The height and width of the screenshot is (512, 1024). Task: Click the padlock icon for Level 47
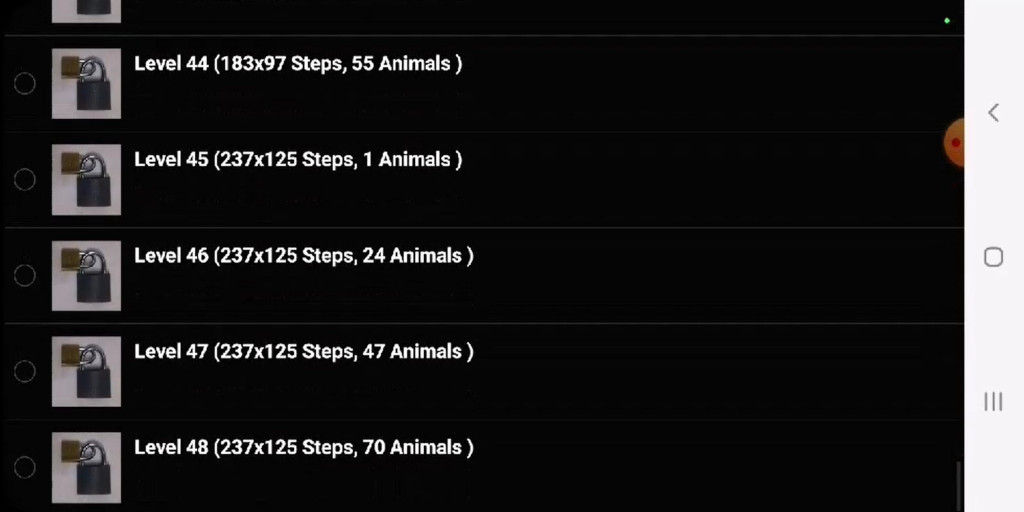coord(86,372)
